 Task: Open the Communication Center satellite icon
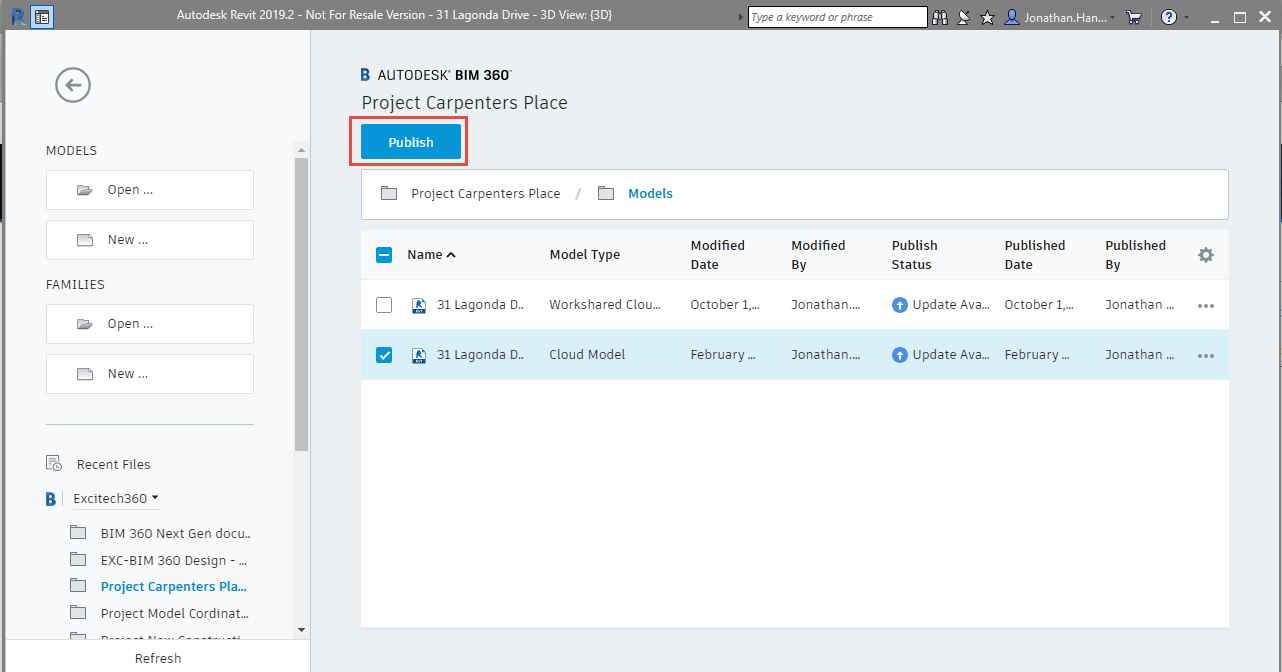[x=964, y=17]
